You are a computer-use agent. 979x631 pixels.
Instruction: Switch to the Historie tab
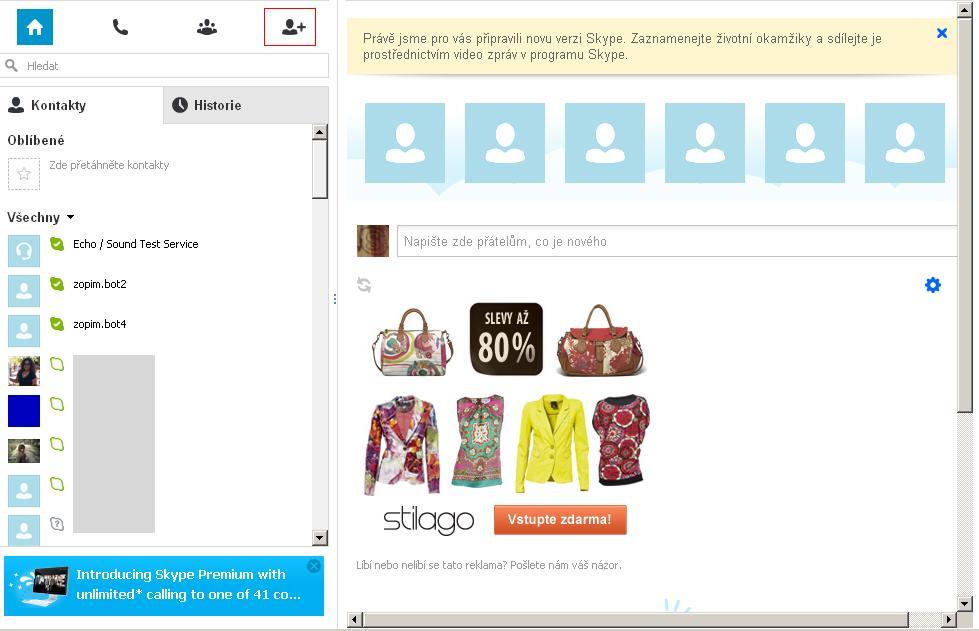(246, 105)
